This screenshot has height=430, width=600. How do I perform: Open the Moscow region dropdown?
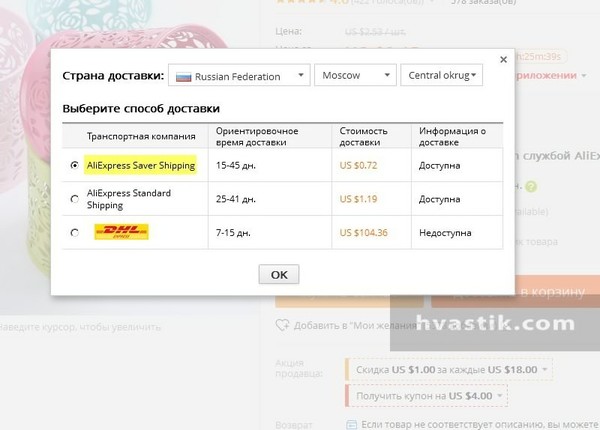[355, 75]
